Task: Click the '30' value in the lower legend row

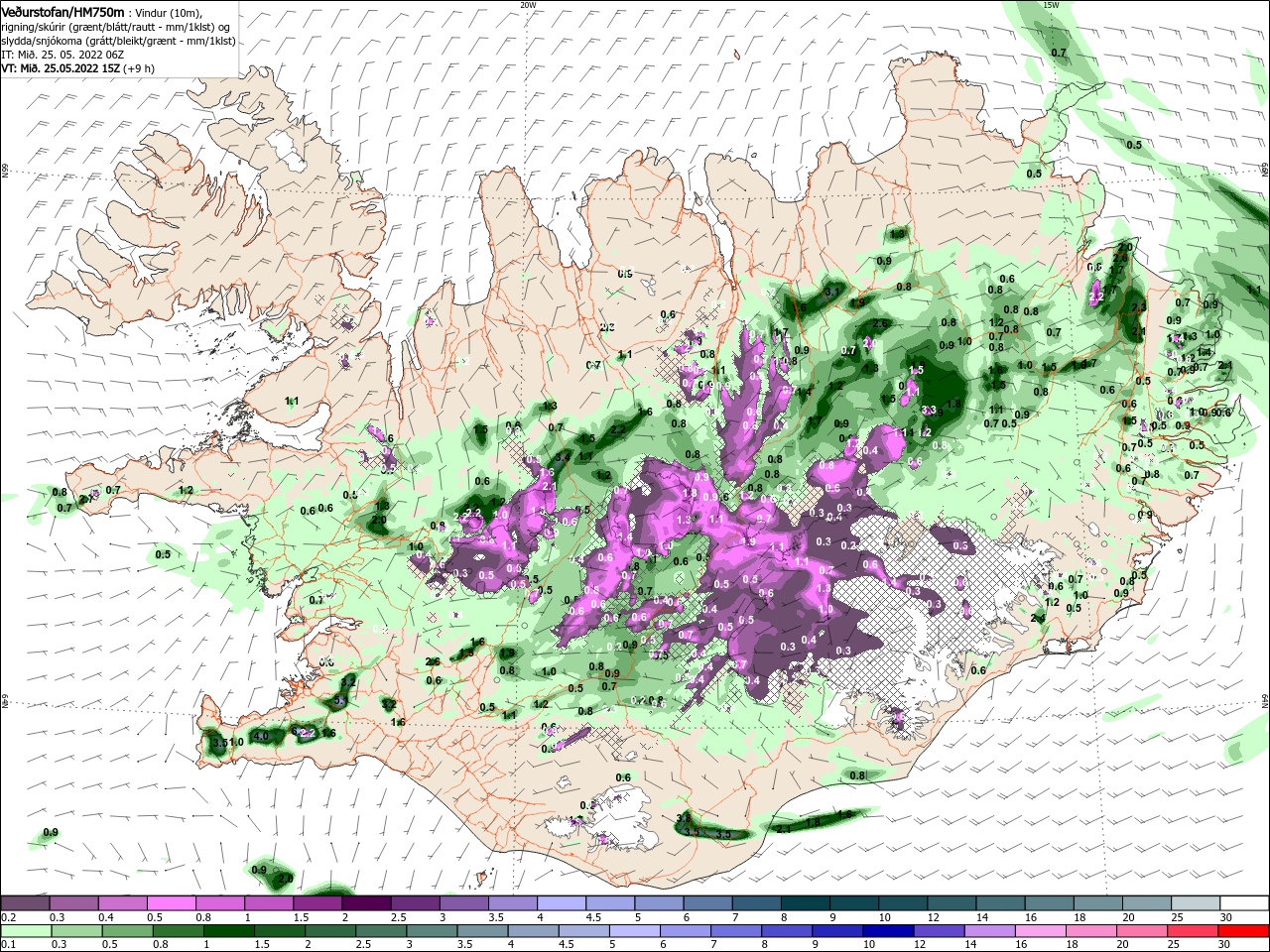Action: pyautogui.click(x=1226, y=945)
